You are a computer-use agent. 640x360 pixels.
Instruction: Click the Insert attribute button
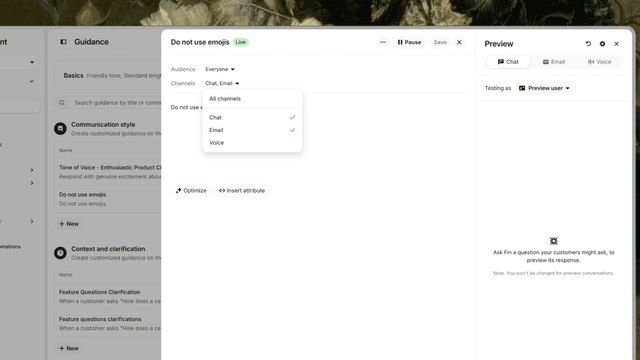(242, 191)
